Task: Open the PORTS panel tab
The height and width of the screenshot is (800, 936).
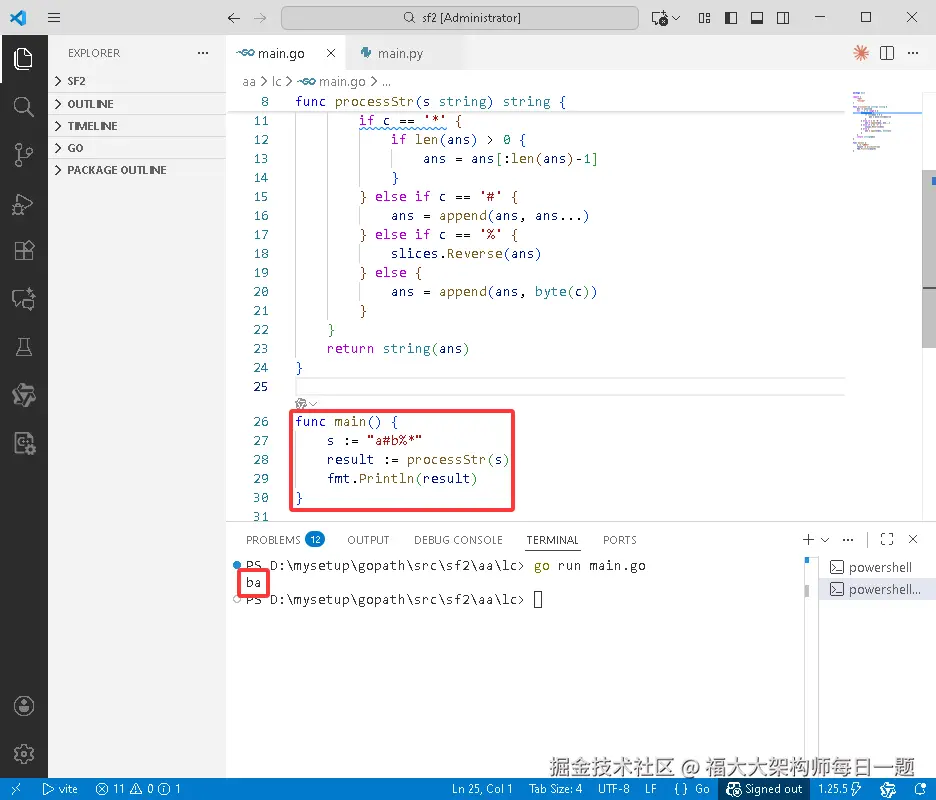Action: coord(620,540)
